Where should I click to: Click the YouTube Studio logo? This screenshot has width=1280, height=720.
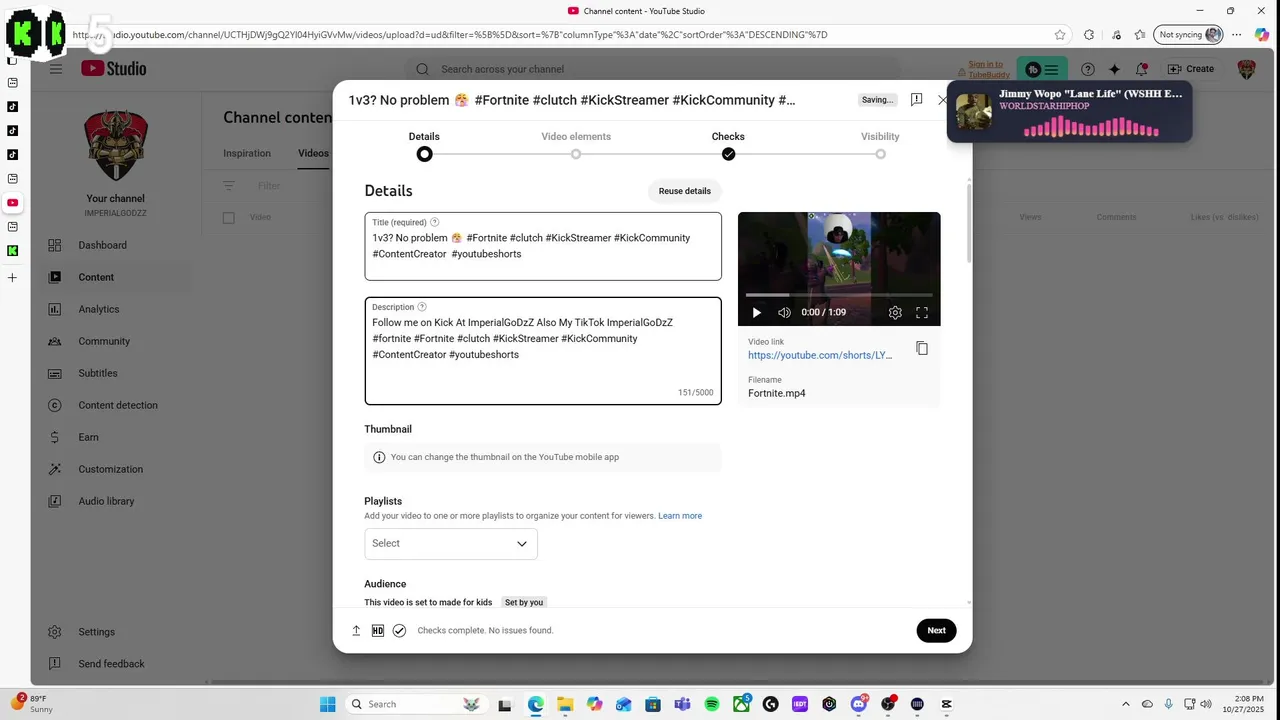click(114, 69)
